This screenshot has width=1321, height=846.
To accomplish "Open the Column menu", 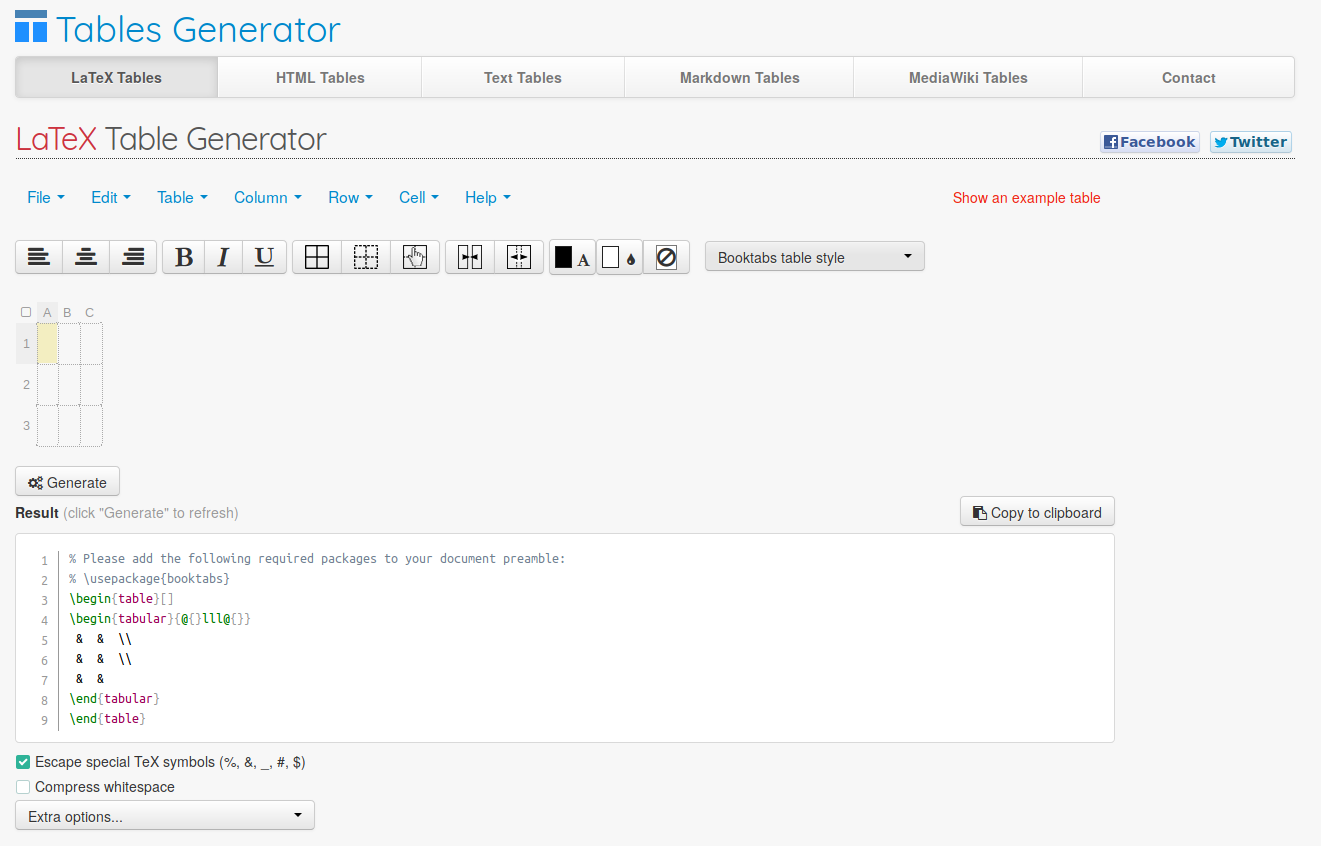I will point(267,198).
